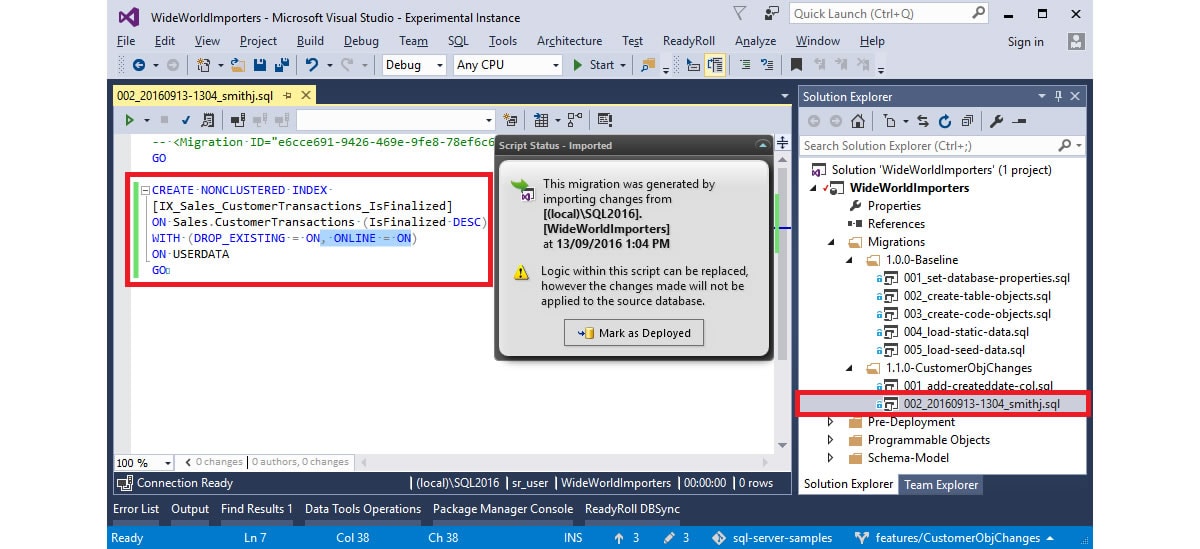Image resolution: width=1200 pixels, height=549 pixels.
Task: Open the Error List tab
Action: click(136, 509)
